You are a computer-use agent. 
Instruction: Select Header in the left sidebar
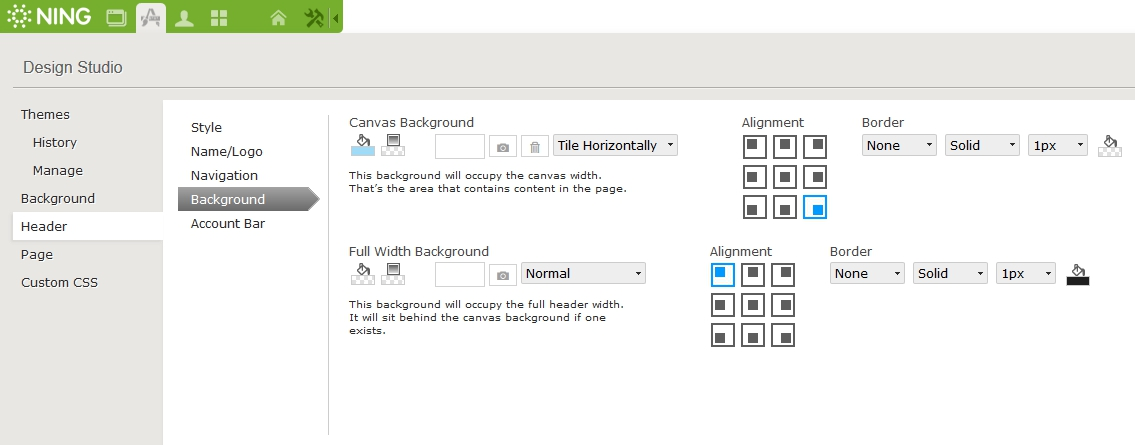[x=88, y=226]
